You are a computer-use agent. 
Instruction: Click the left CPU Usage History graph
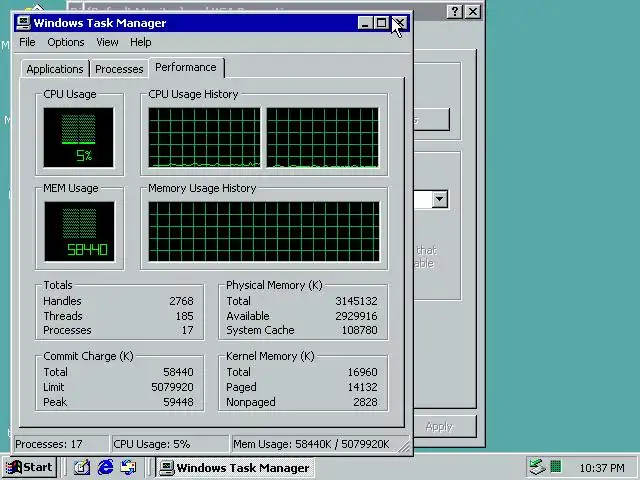[204, 138]
